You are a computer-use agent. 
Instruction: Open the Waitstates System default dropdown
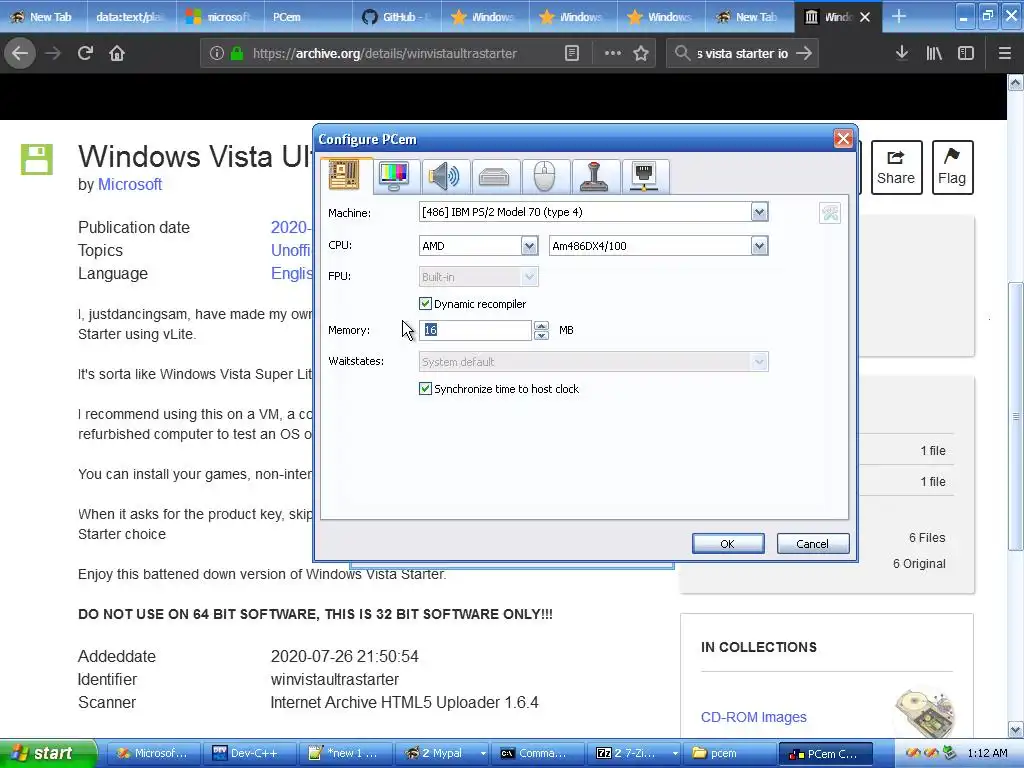point(759,362)
